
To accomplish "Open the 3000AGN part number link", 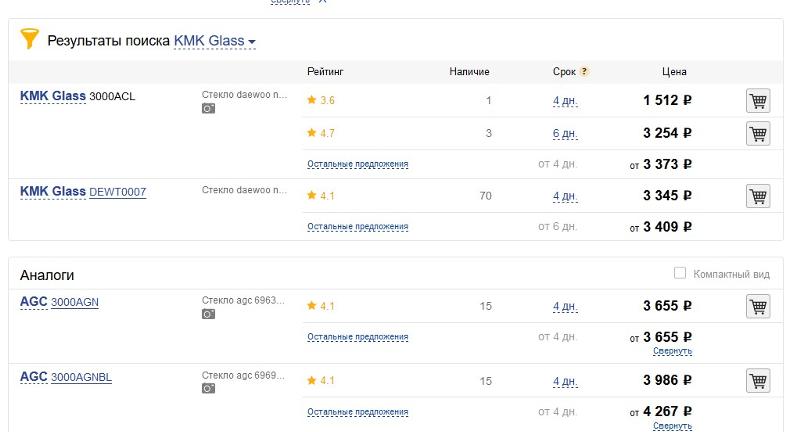I will tap(75, 302).
